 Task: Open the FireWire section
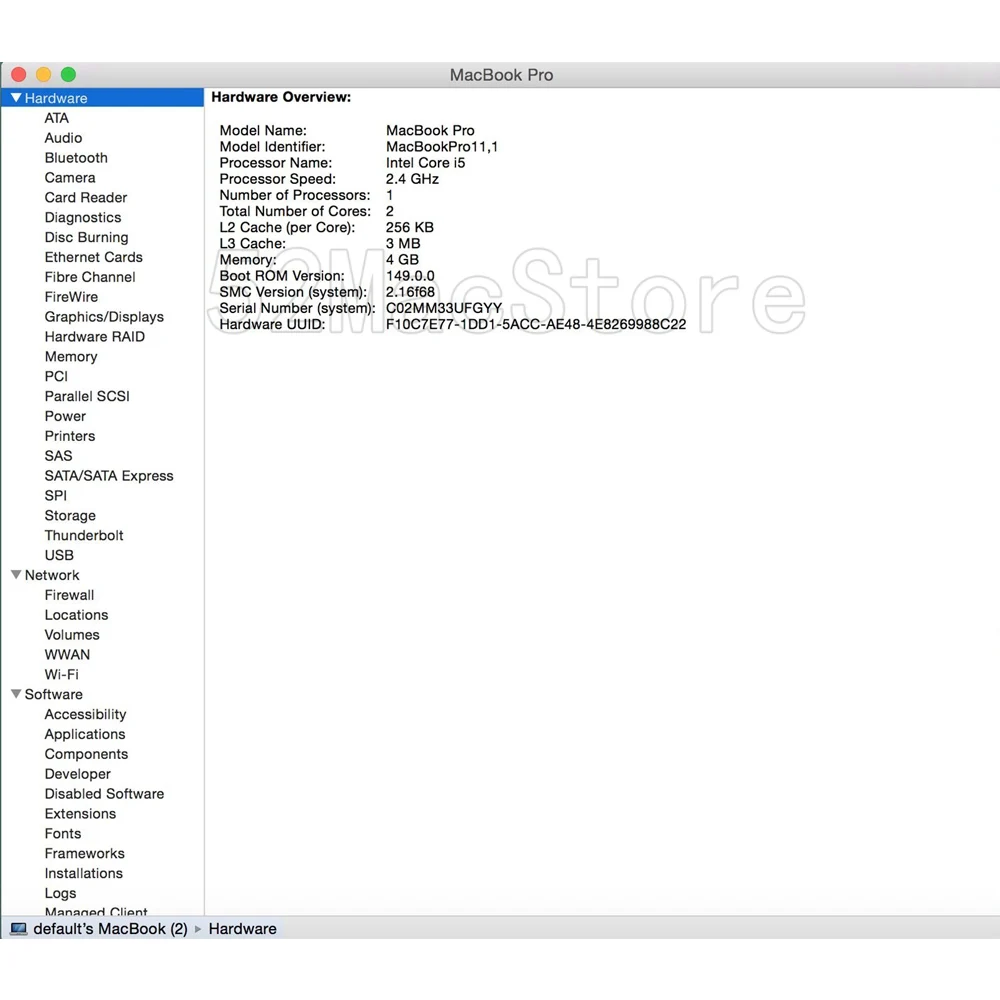point(71,297)
